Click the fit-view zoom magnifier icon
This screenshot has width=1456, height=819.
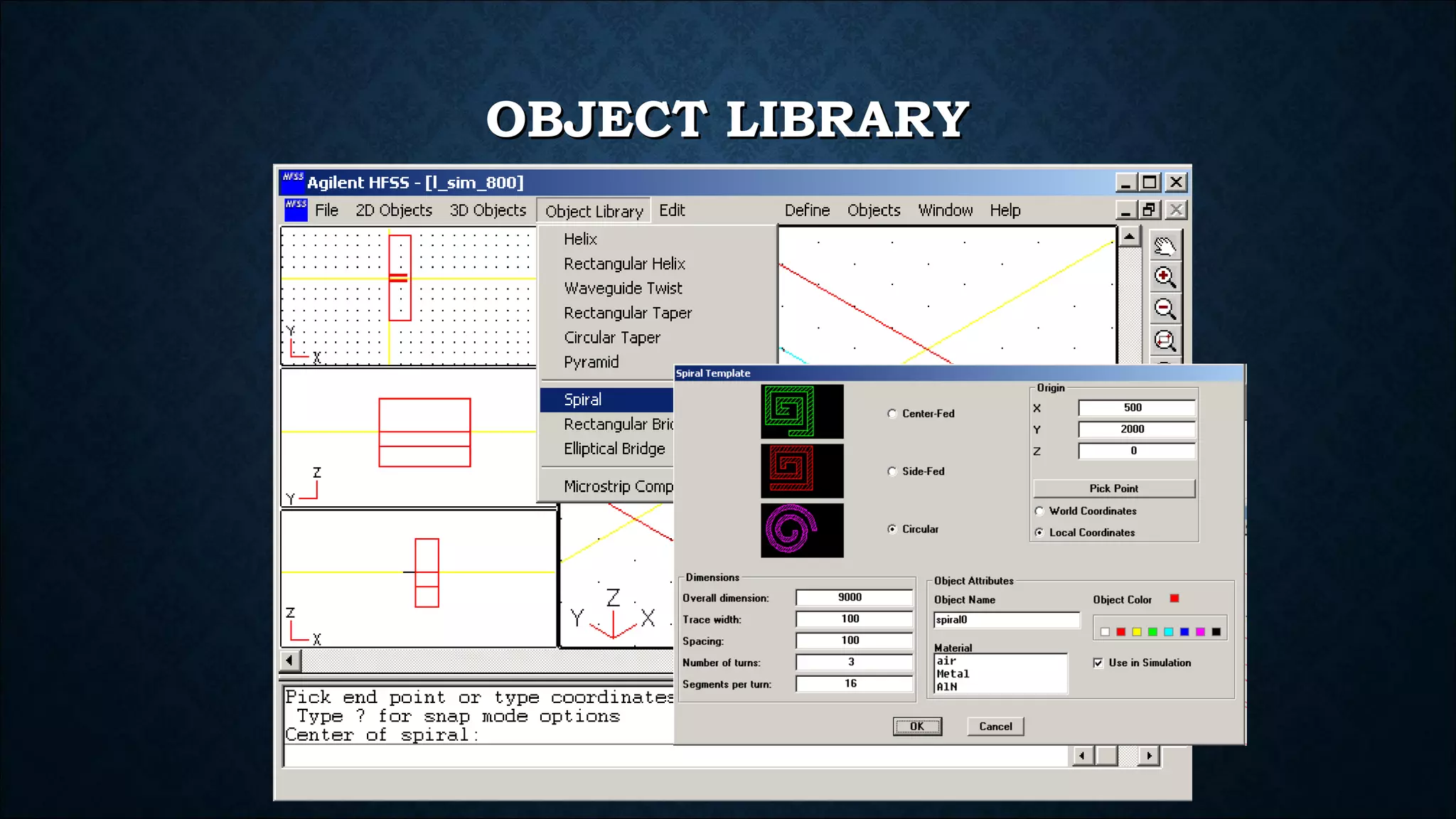pyautogui.click(x=1165, y=341)
